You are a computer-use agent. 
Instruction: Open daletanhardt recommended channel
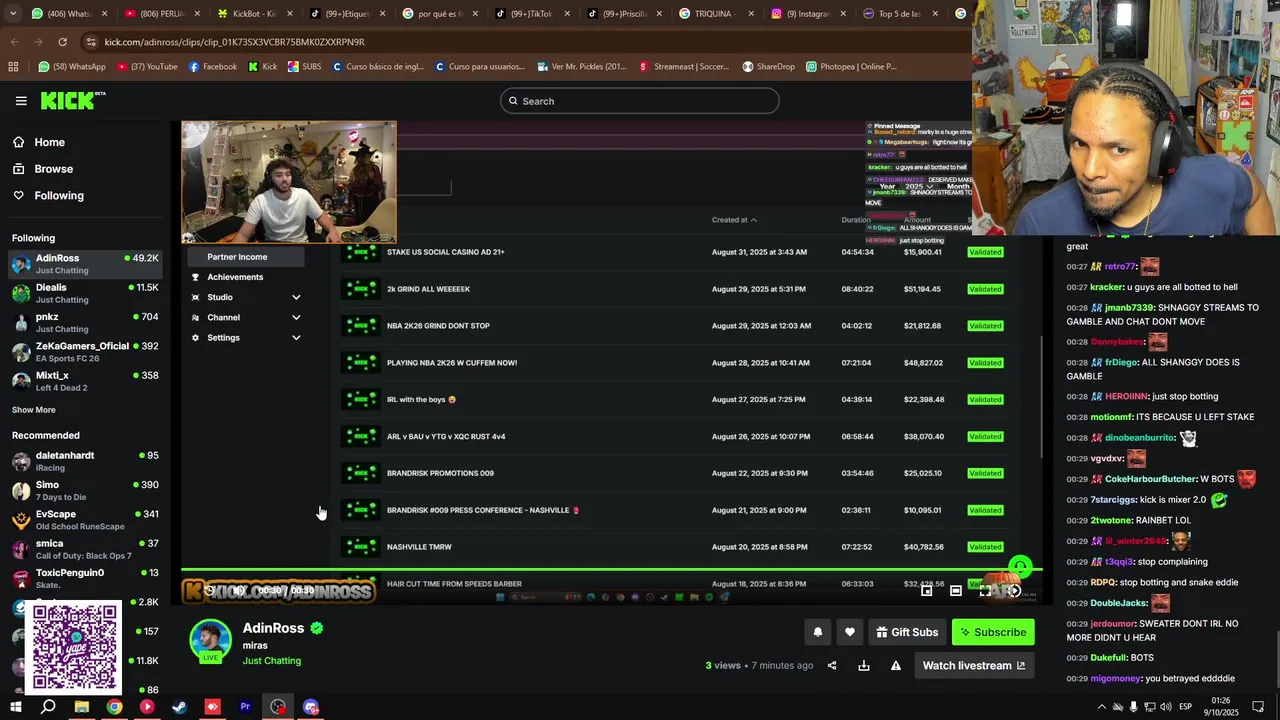pyautogui.click(x=85, y=461)
